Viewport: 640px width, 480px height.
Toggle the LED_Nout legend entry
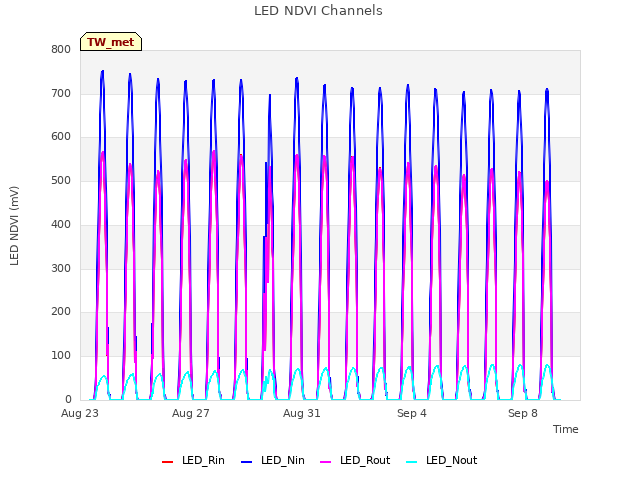[442, 461]
